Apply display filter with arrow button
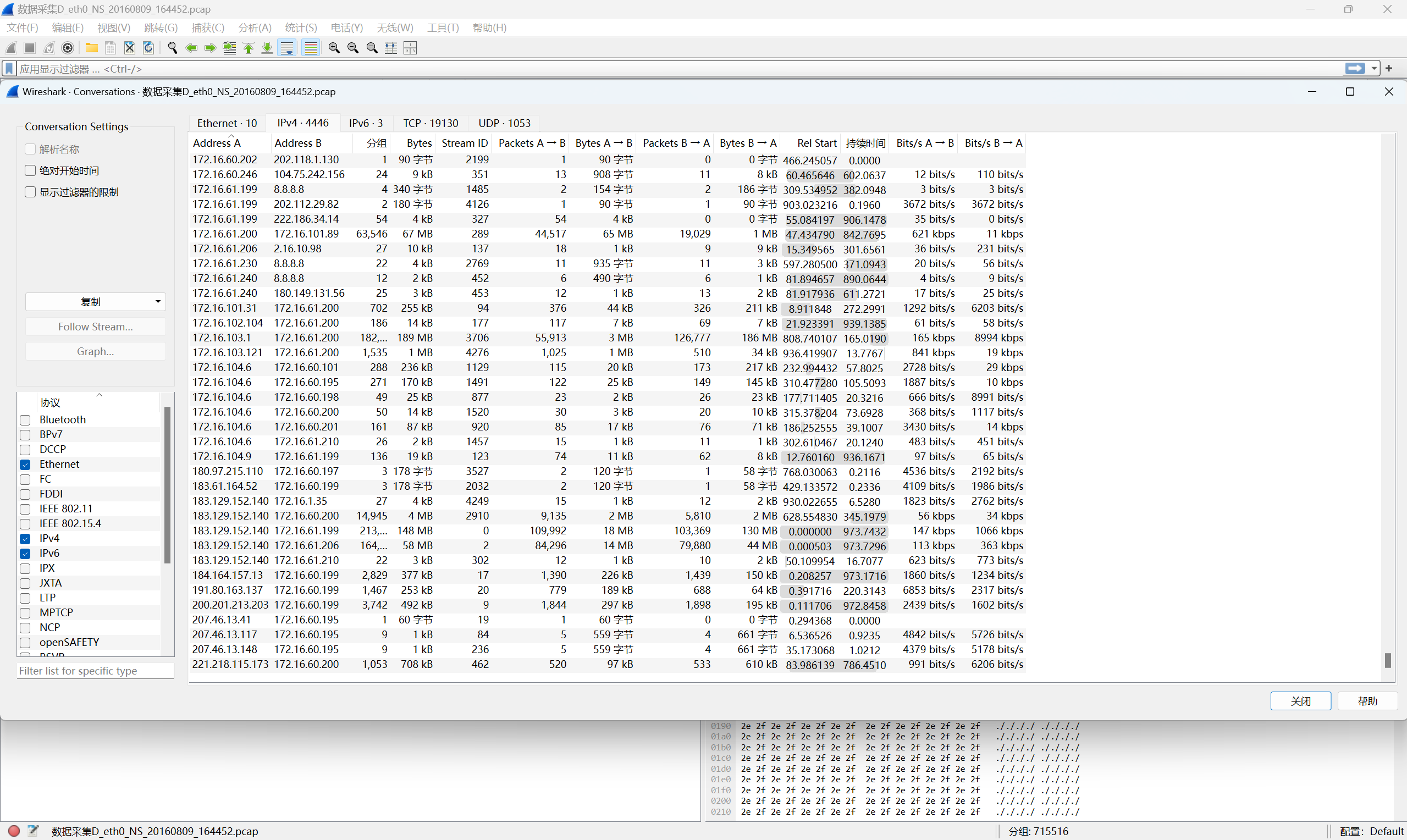1407x840 pixels. click(x=1355, y=69)
